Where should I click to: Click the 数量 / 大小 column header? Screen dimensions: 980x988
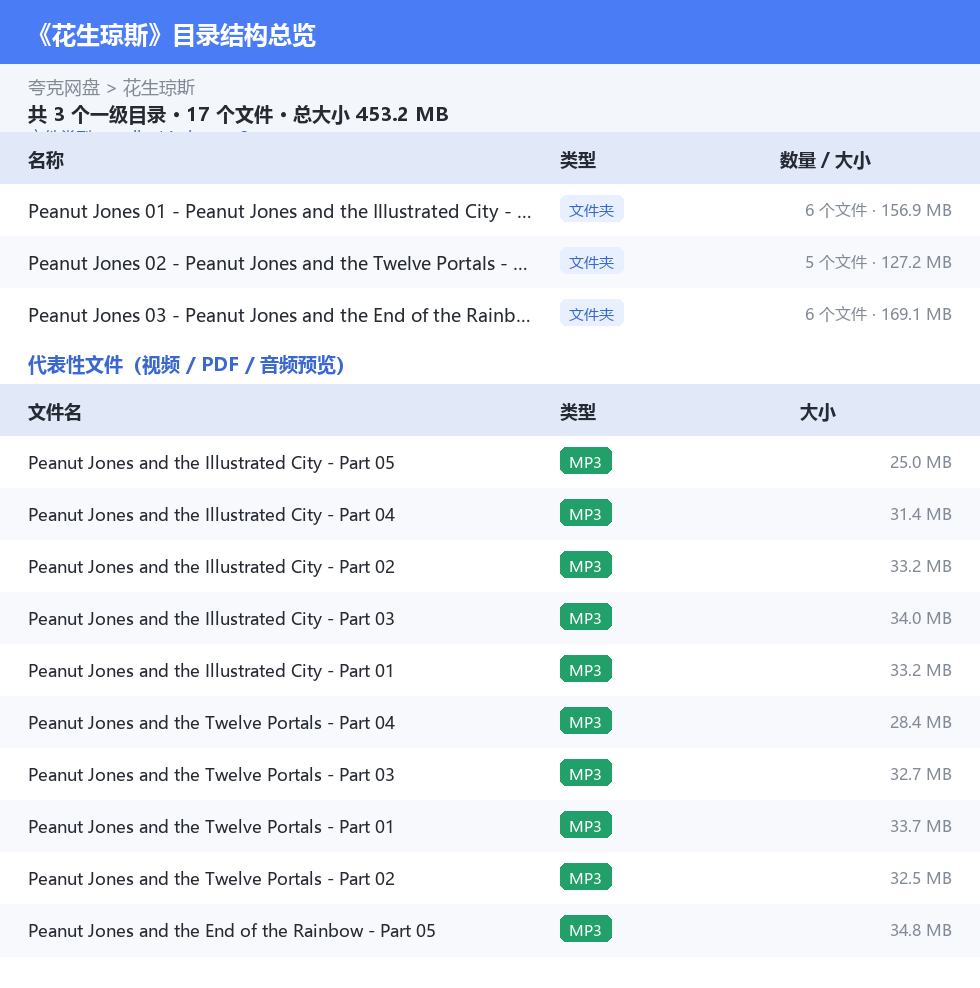pyautogui.click(x=825, y=160)
